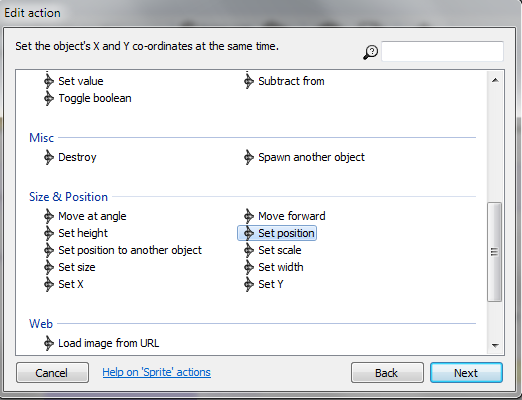
Task: Choose the Set scale action icon
Action: click(249, 250)
